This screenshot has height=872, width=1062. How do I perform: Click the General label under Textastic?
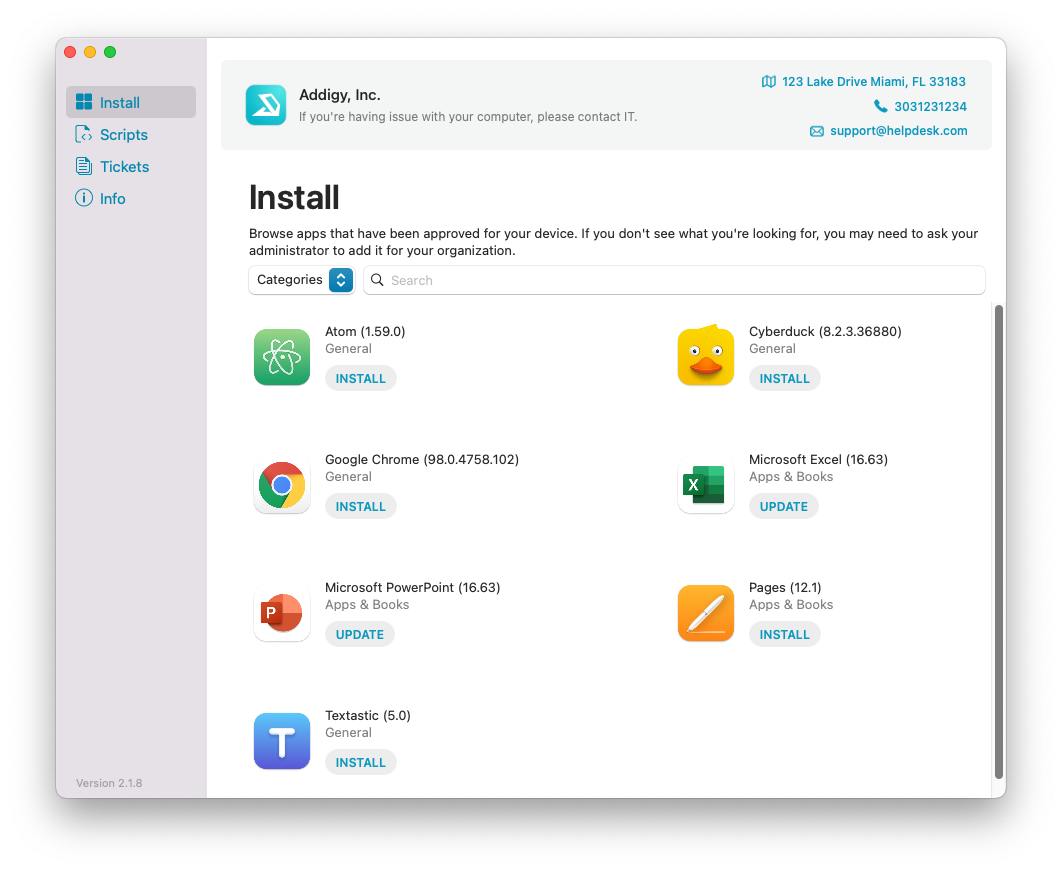point(348,732)
